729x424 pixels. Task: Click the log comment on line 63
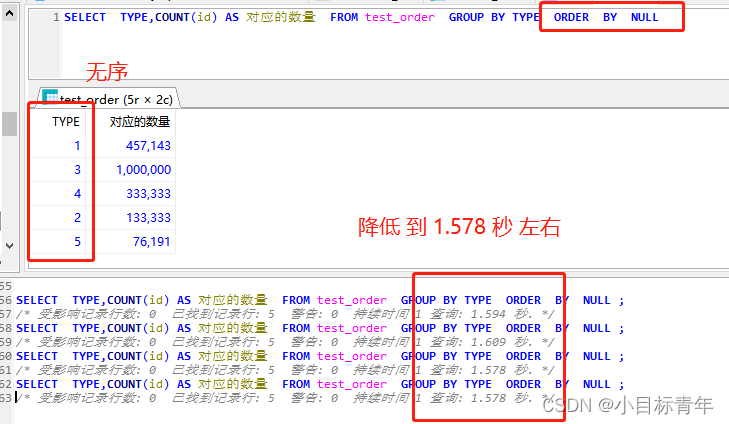285,398
